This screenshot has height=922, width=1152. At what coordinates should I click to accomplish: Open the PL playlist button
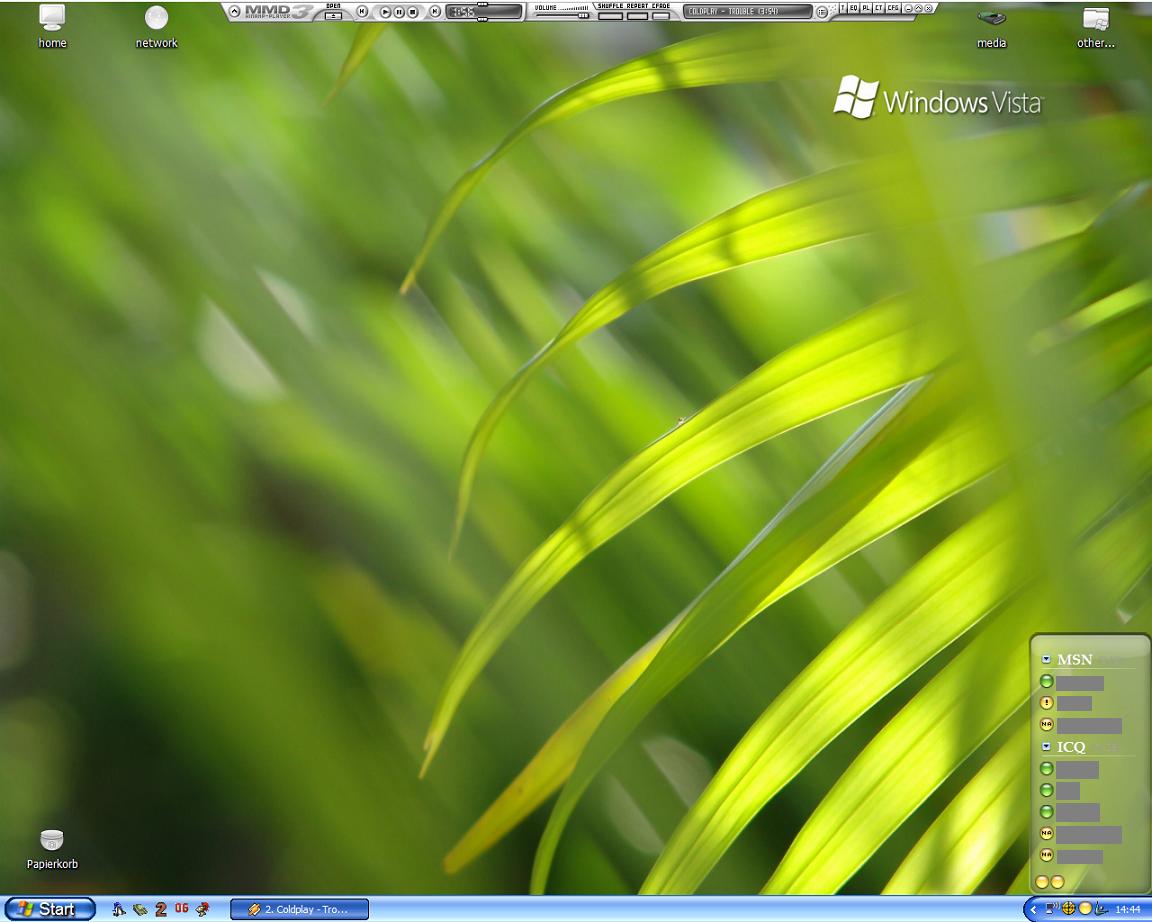pyautogui.click(x=866, y=8)
